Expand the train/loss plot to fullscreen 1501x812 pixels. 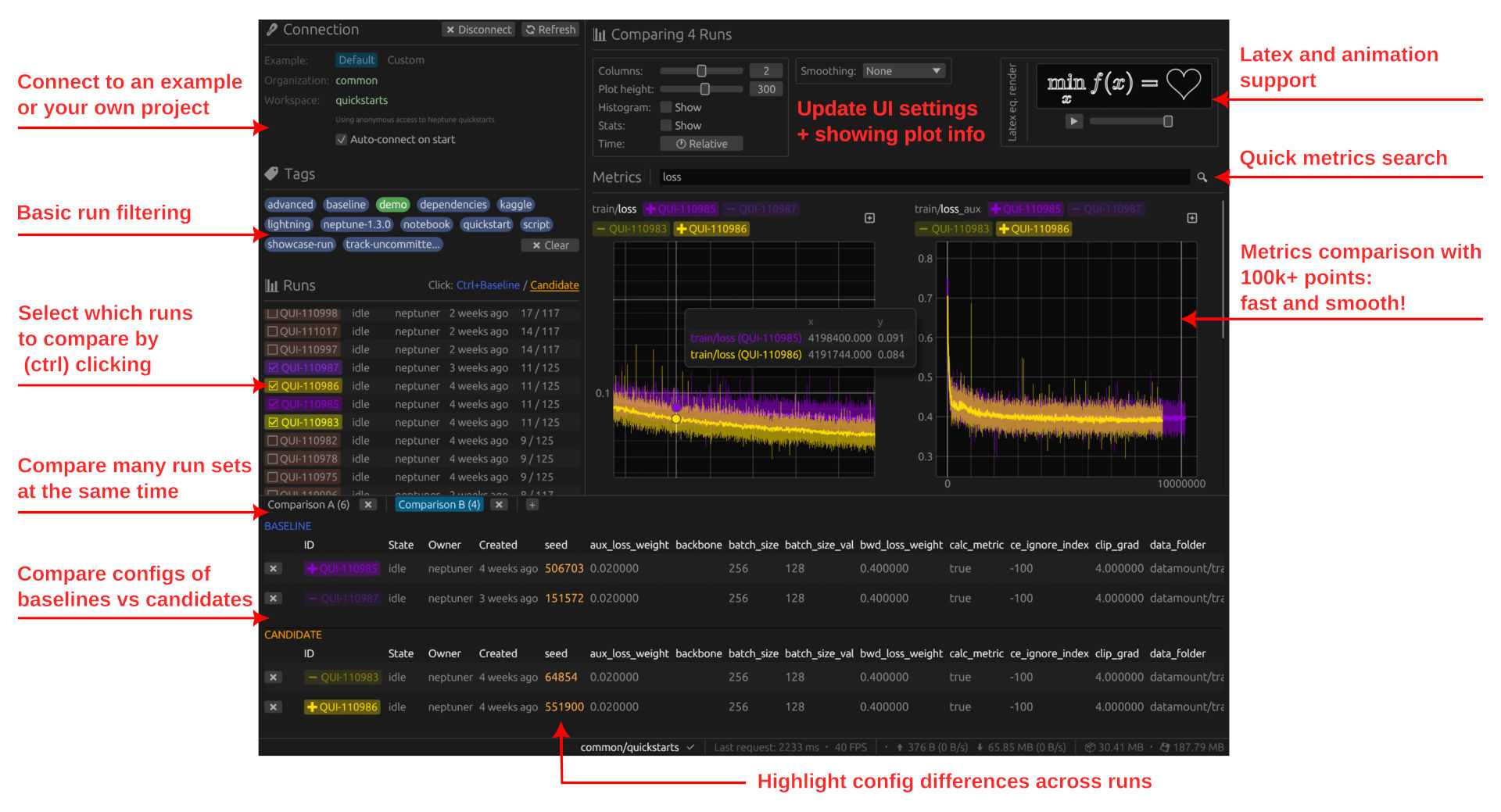pos(869,218)
